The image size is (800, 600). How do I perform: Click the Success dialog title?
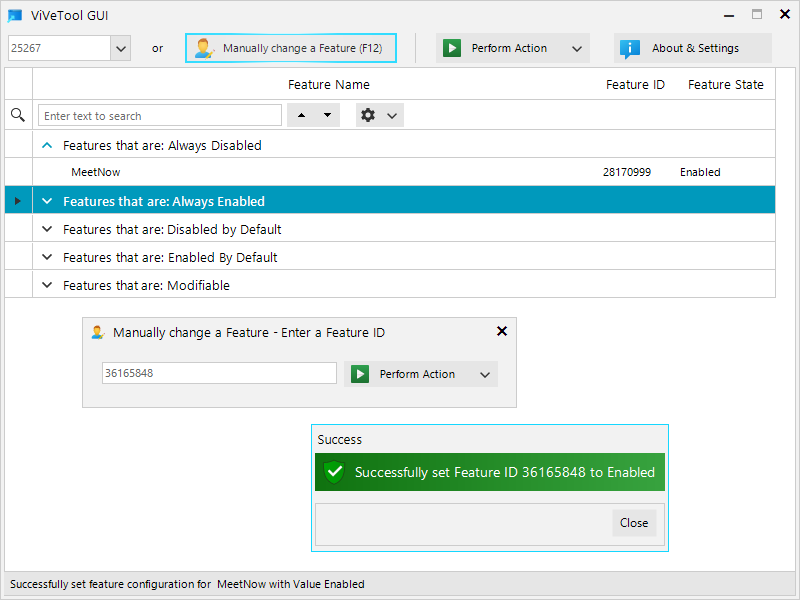click(x=340, y=440)
